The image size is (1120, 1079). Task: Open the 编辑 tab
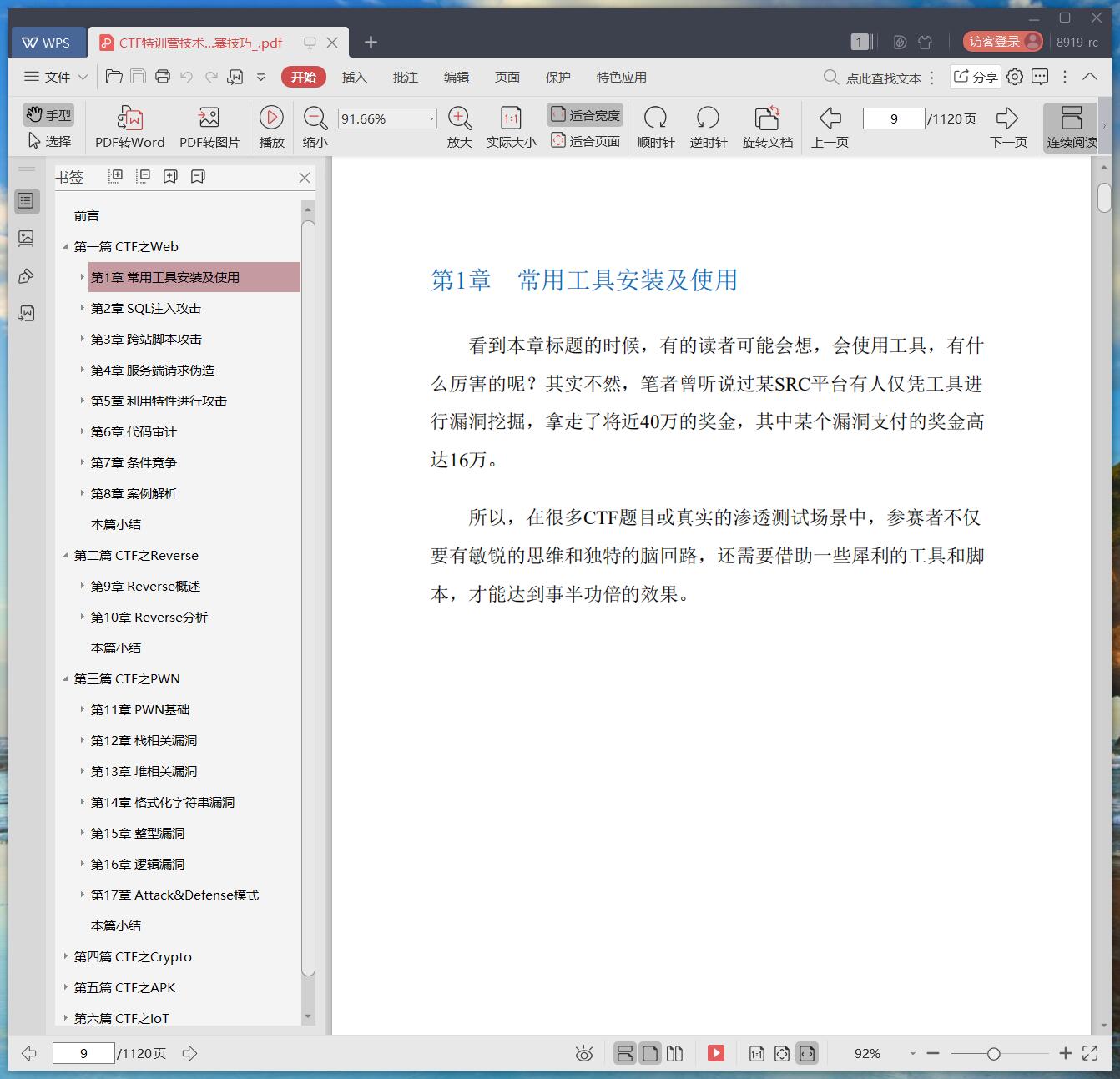pos(456,77)
